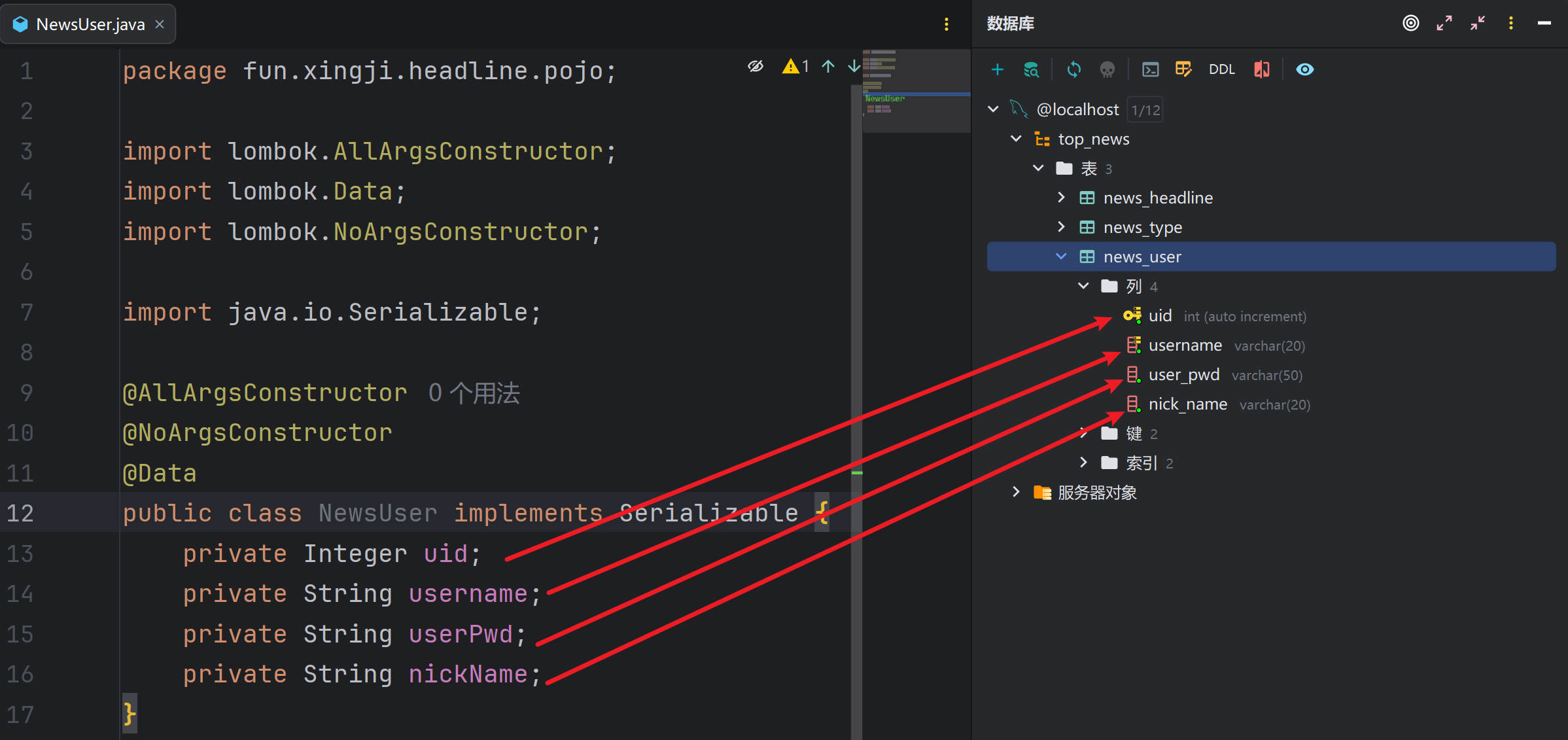Screen dimensions: 1568x740
Task: Select the NewsUser.java editor tab
Action: (90, 24)
